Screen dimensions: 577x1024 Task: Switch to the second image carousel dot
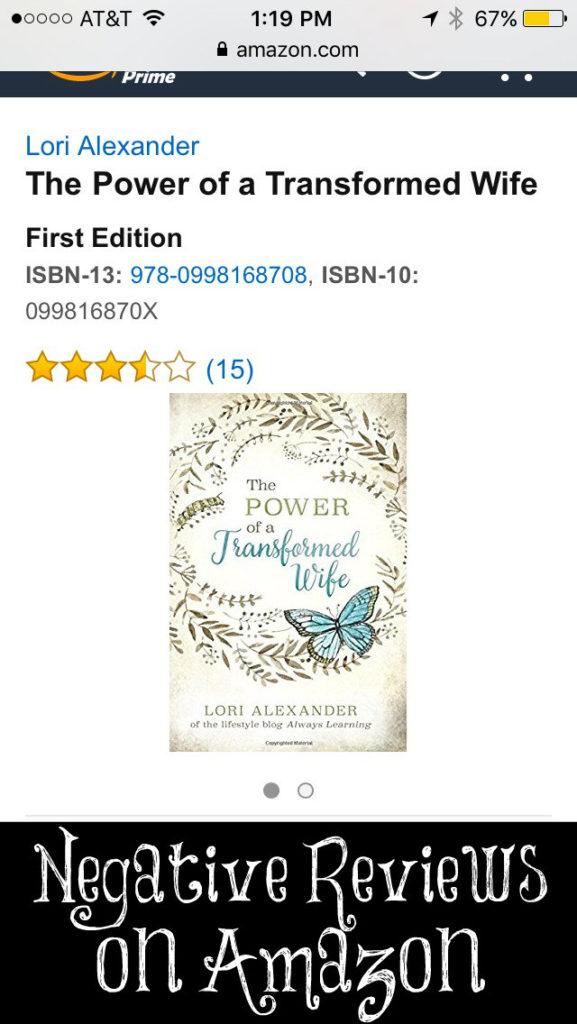pos(305,791)
